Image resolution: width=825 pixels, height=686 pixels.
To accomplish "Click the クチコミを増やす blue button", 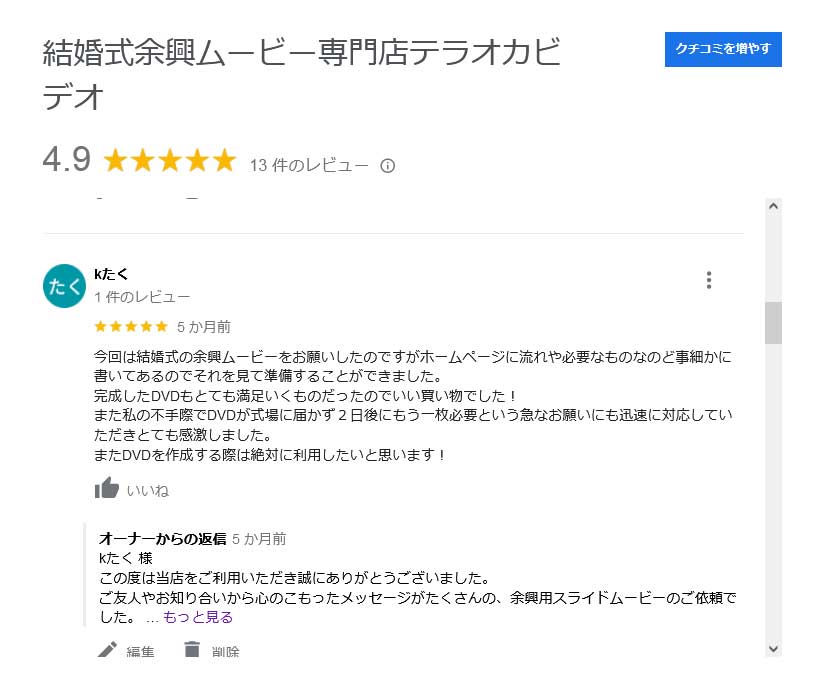I will coord(722,49).
